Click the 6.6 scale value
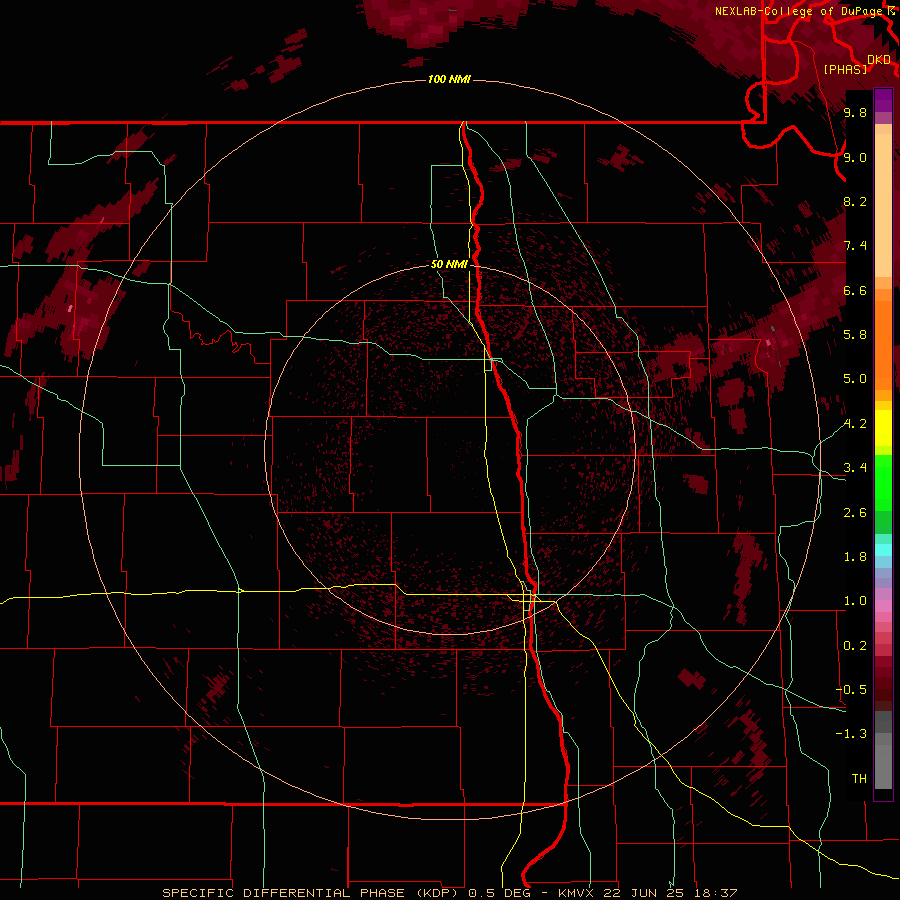 coord(855,290)
